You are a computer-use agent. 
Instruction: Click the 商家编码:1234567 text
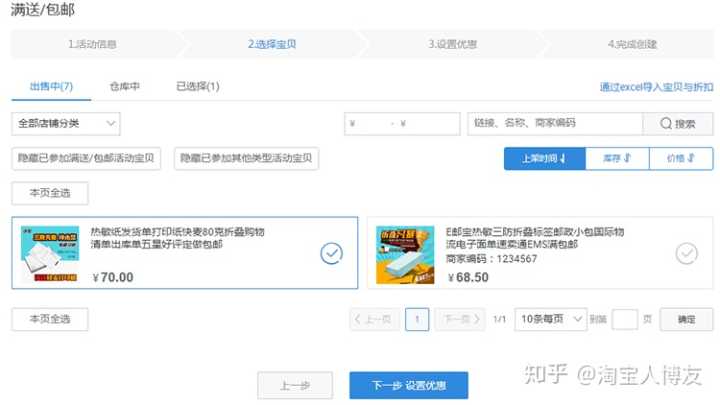491,259
